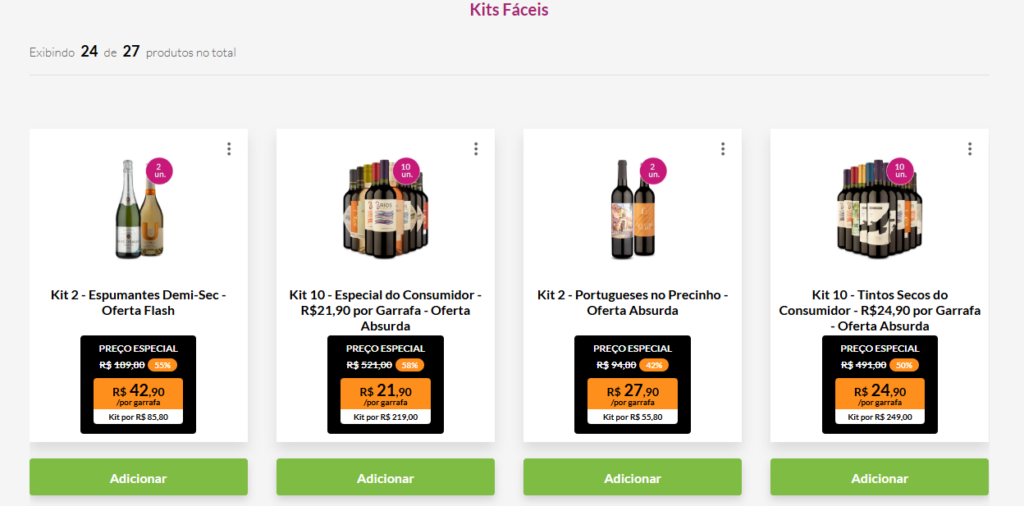The image size is (1024, 506).
Task: Open three-dot menu on Especial do Consumidor card
Action: [476, 149]
